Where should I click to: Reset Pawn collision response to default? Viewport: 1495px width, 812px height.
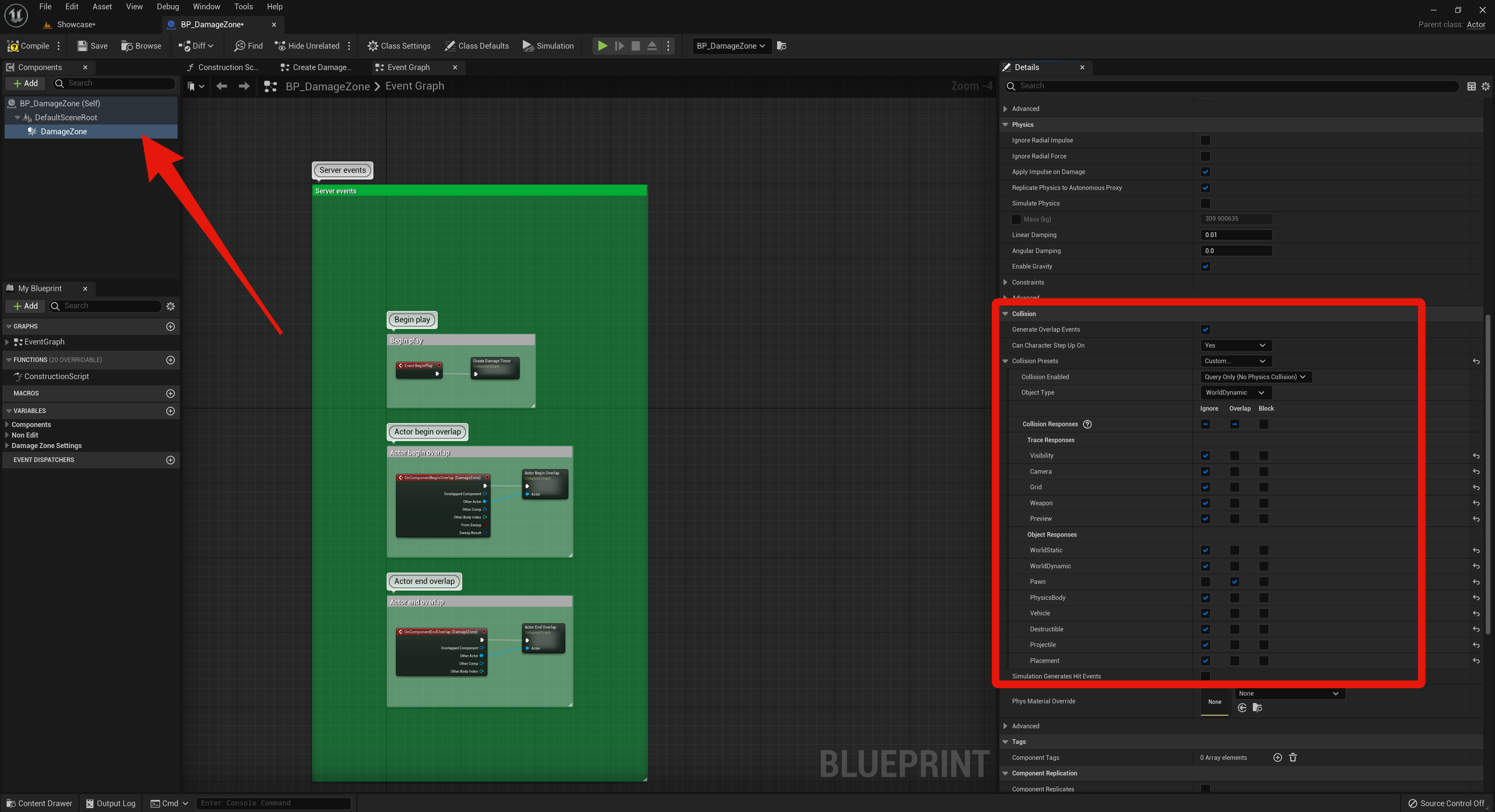[1476, 582]
